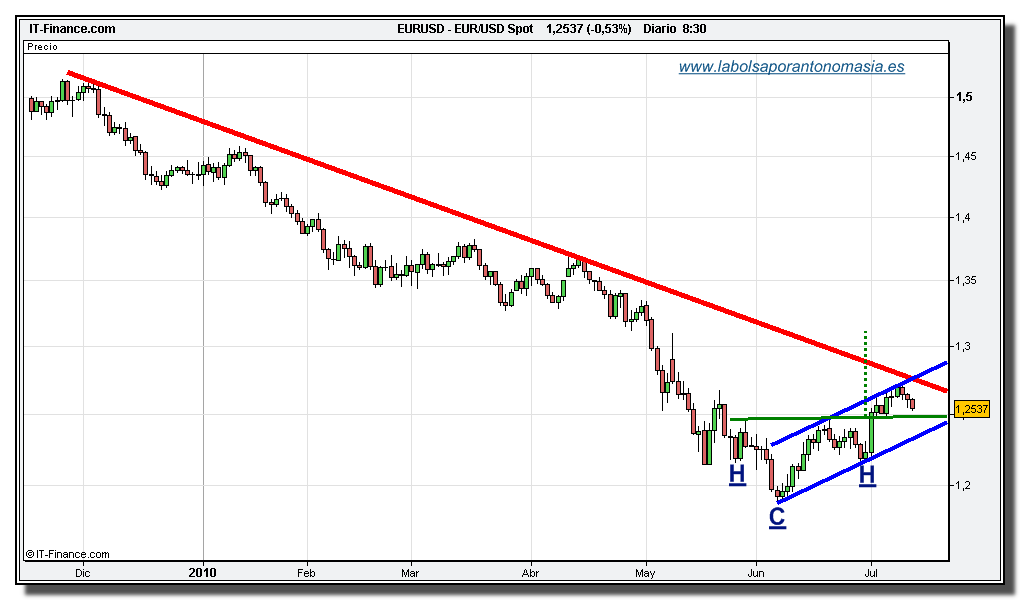Click the Jul month label
Image resolution: width=1020 pixels, height=600 pixels.
coord(871,574)
